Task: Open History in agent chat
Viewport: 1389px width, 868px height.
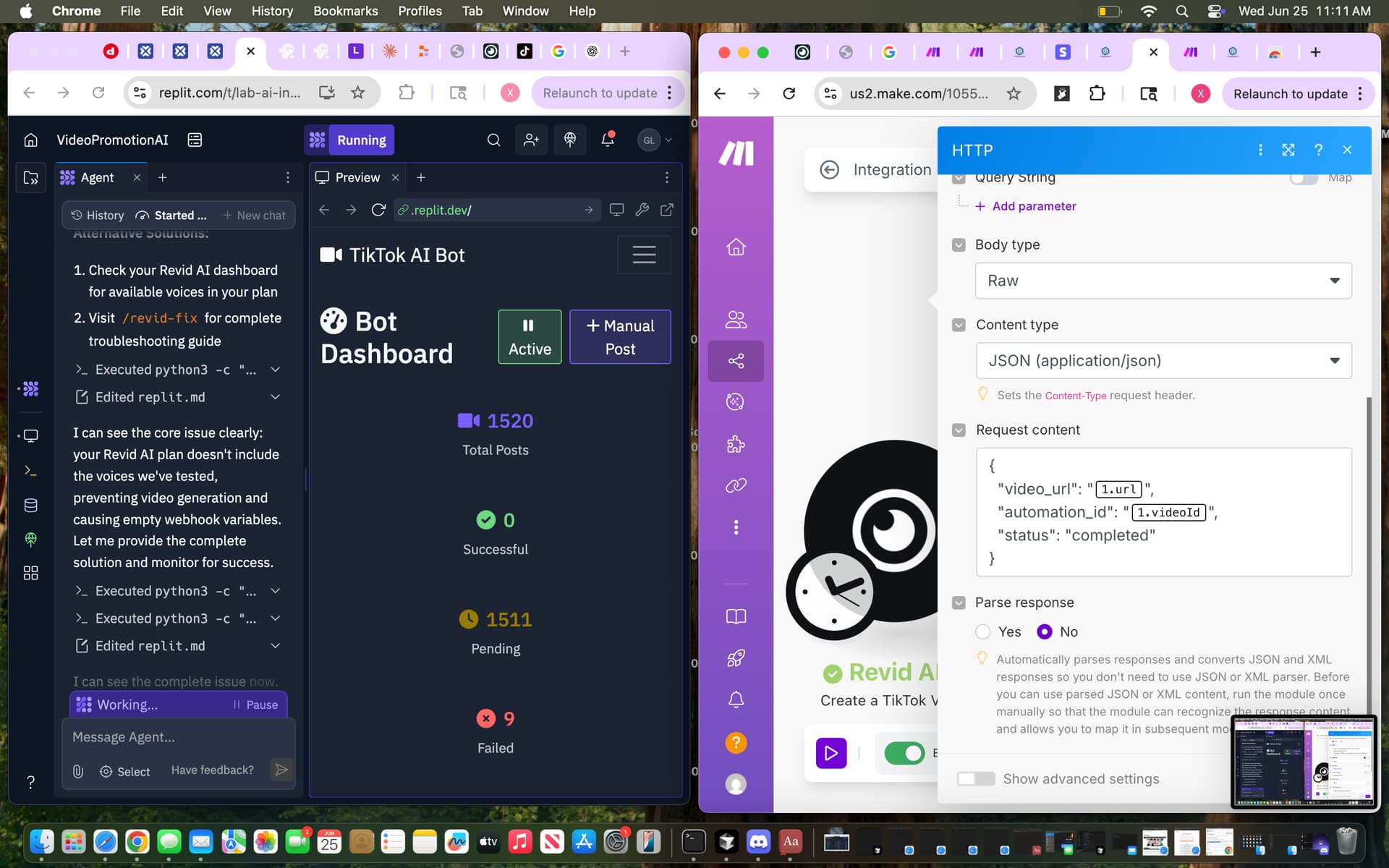Action: click(98, 216)
